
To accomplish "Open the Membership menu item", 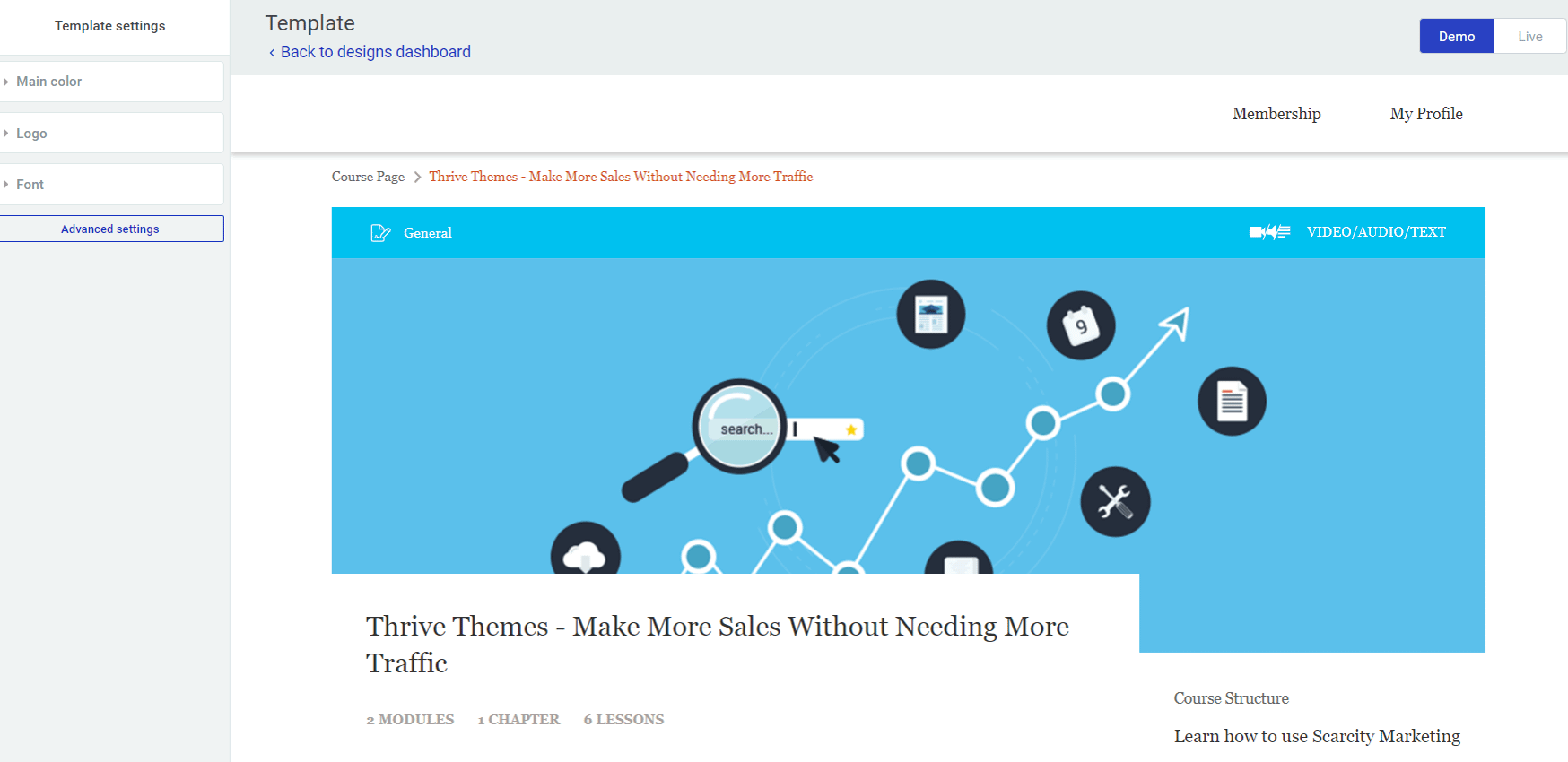I will click(1276, 114).
